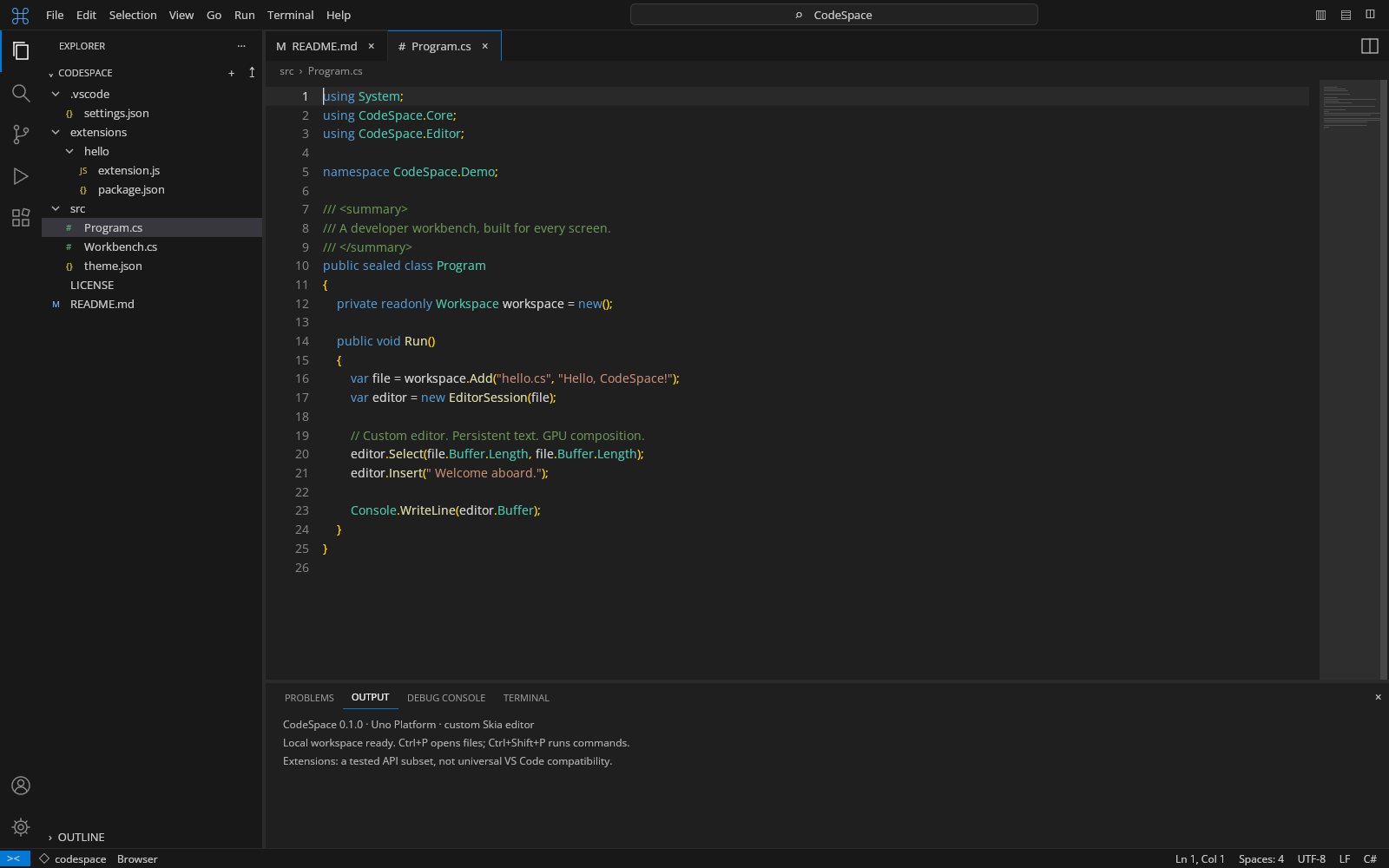1389x868 pixels.
Task: Toggle the bottom panel layout icon
Action: (x=1346, y=15)
